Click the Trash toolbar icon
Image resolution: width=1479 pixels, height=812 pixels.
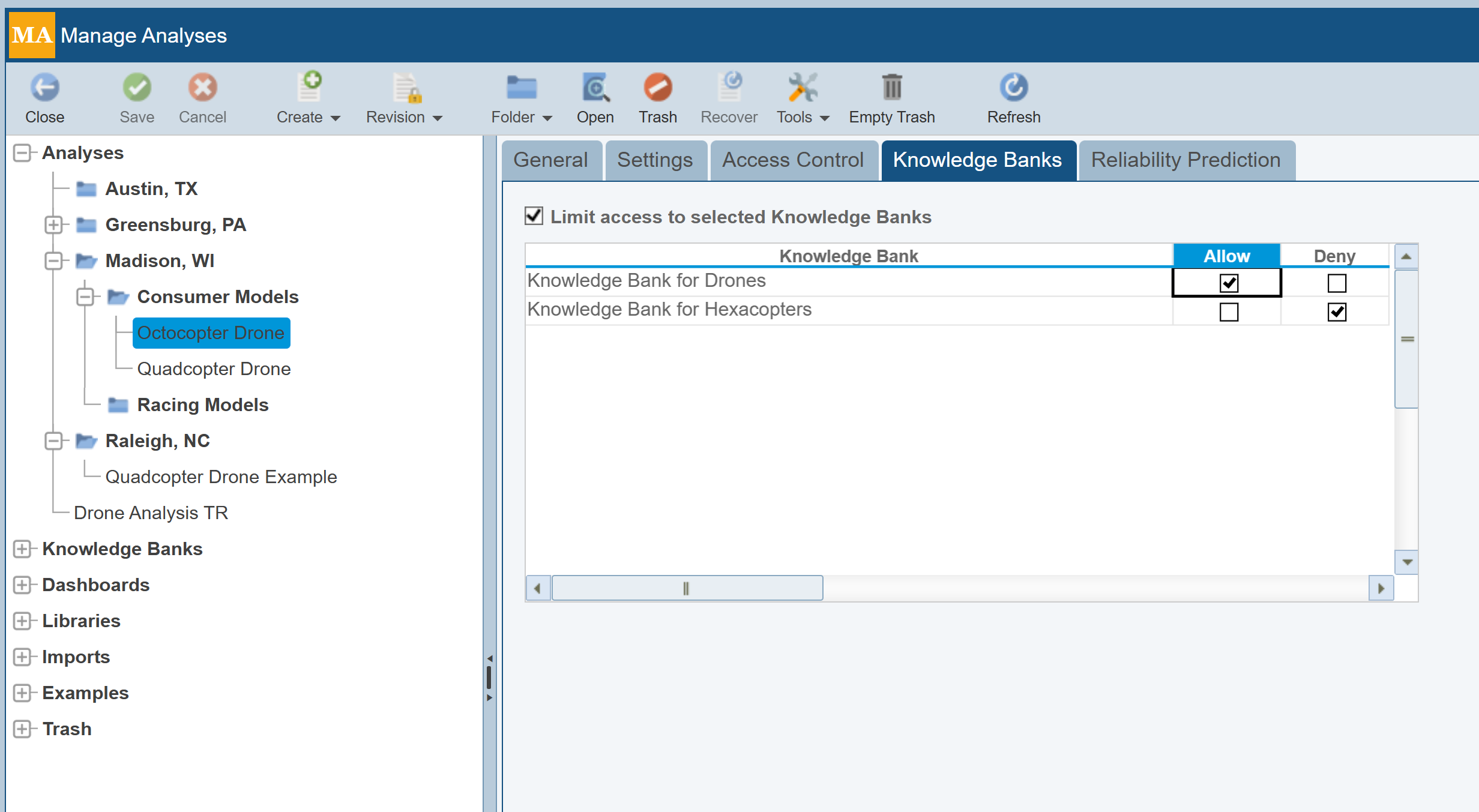coord(657,88)
